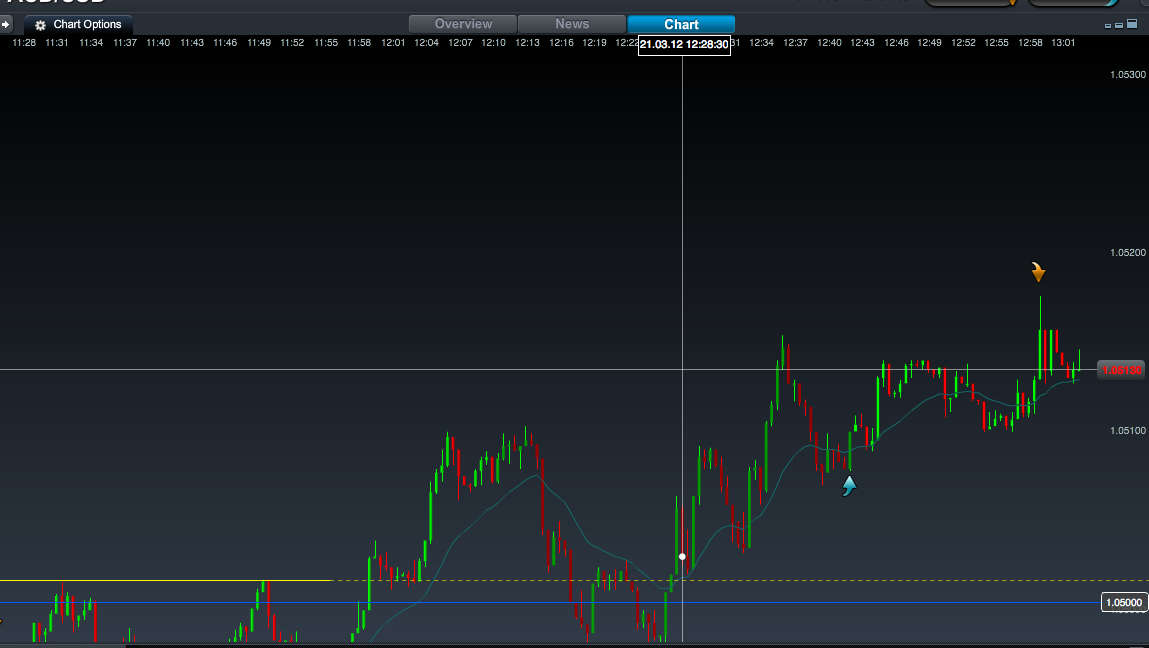Click the 12:19 time axis label
The height and width of the screenshot is (648, 1149).
pyautogui.click(x=594, y=43)
